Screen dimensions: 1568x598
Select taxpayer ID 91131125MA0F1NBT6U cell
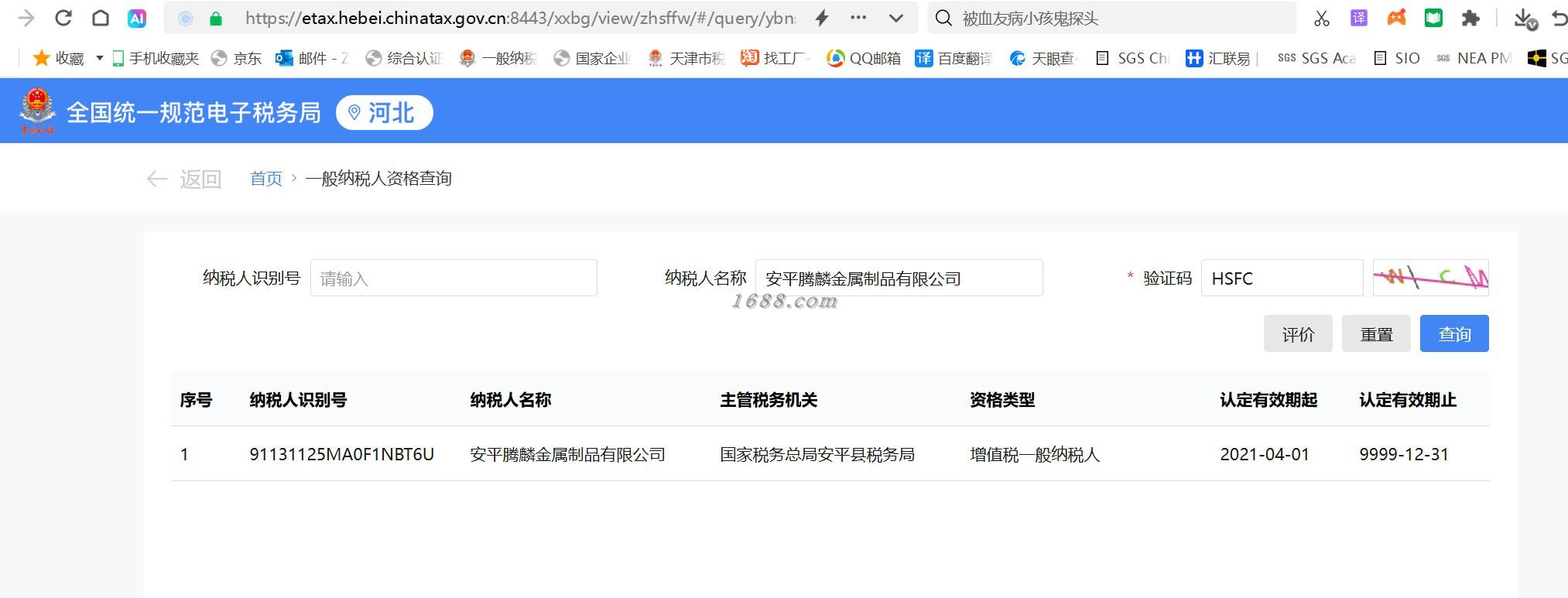[x=341, y=454]
